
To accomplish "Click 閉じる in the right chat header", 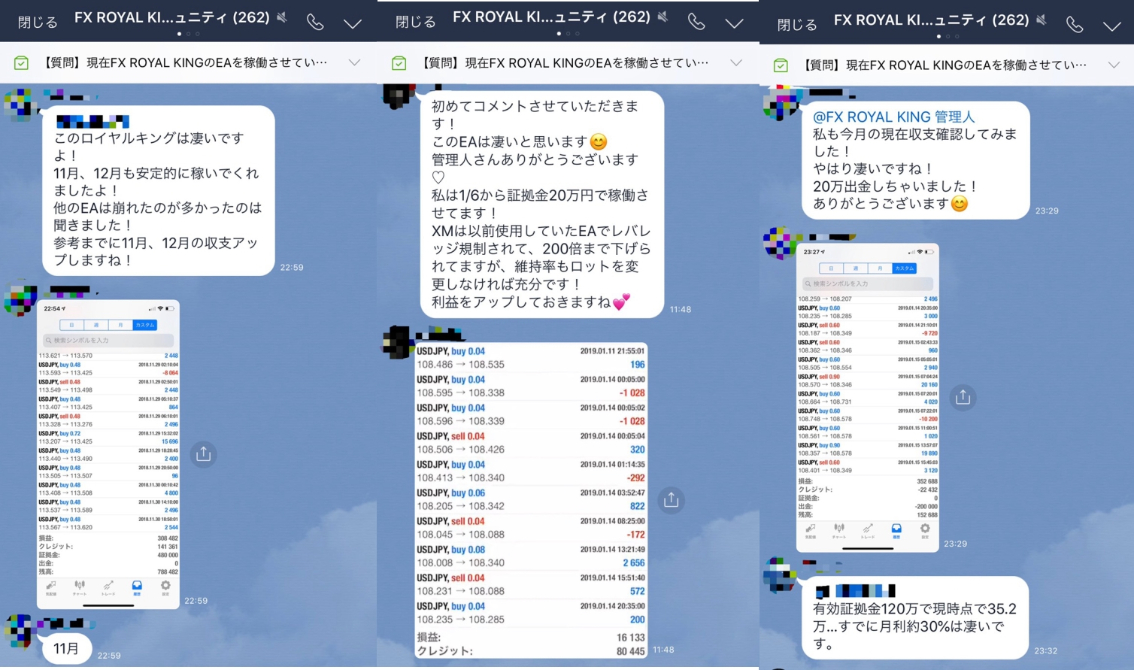I will pos(797,25).
